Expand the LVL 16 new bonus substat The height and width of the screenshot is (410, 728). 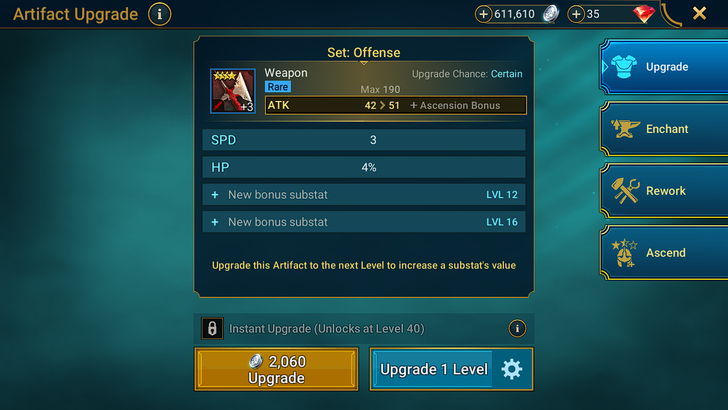[x=364, y=222]
